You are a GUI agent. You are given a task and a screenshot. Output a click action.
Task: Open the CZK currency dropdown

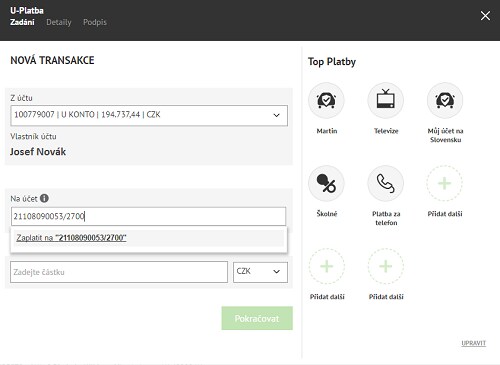pos(260,272)
